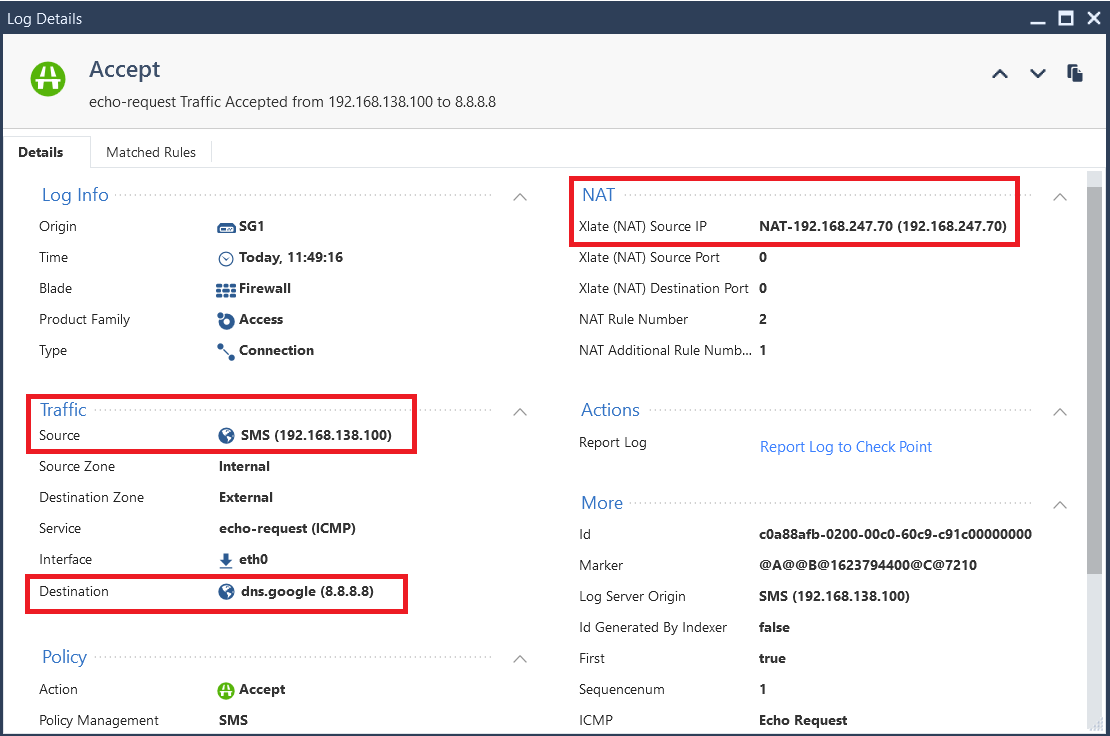The width and height of the screenshot is (1110, 736).
Task: Click the globe icon beside SMS source
Action: coord(227,435)
